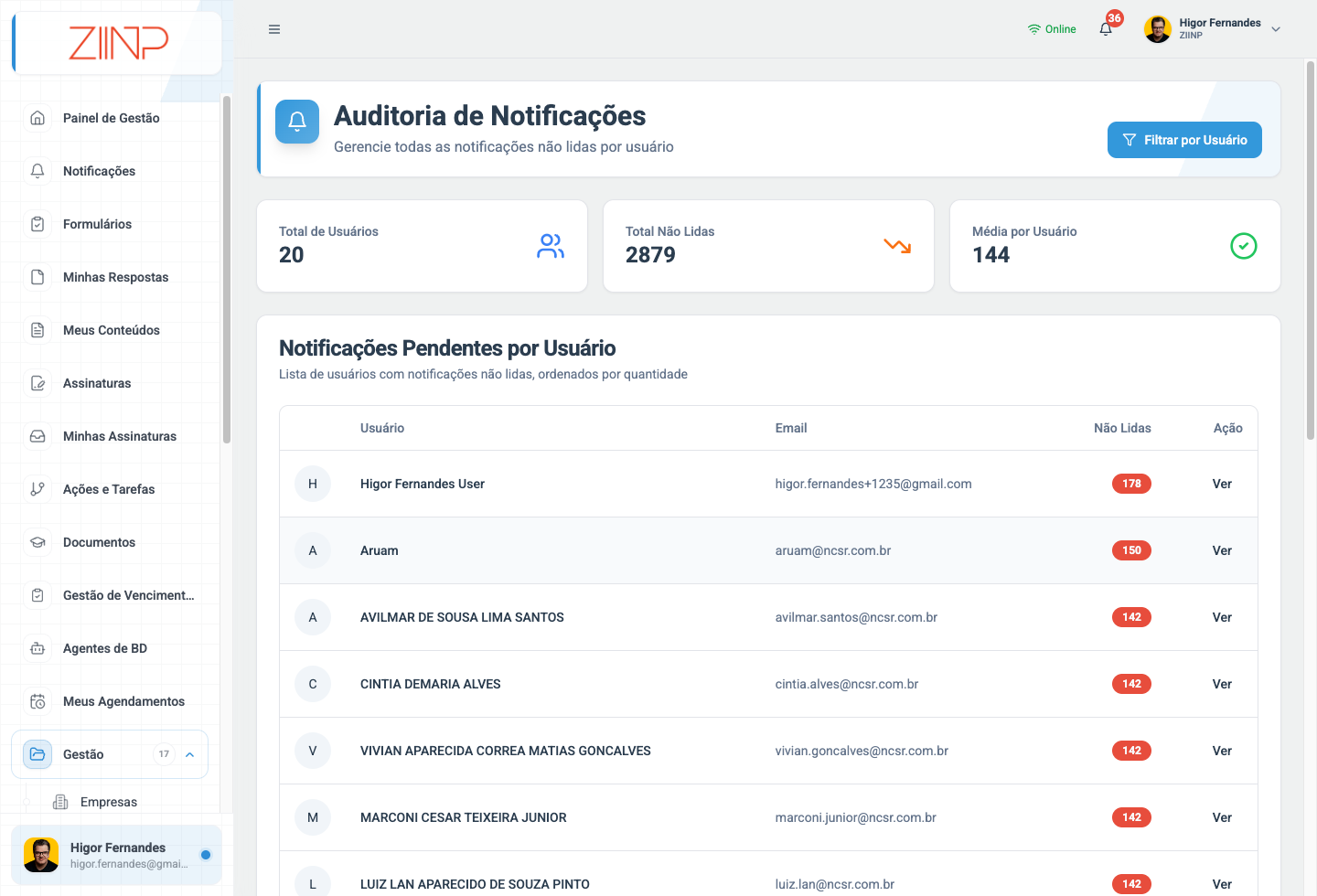Click the 178 unread badge
Screen dimensions: 1317x896
pyautogui.click(x=1131, y=484)
